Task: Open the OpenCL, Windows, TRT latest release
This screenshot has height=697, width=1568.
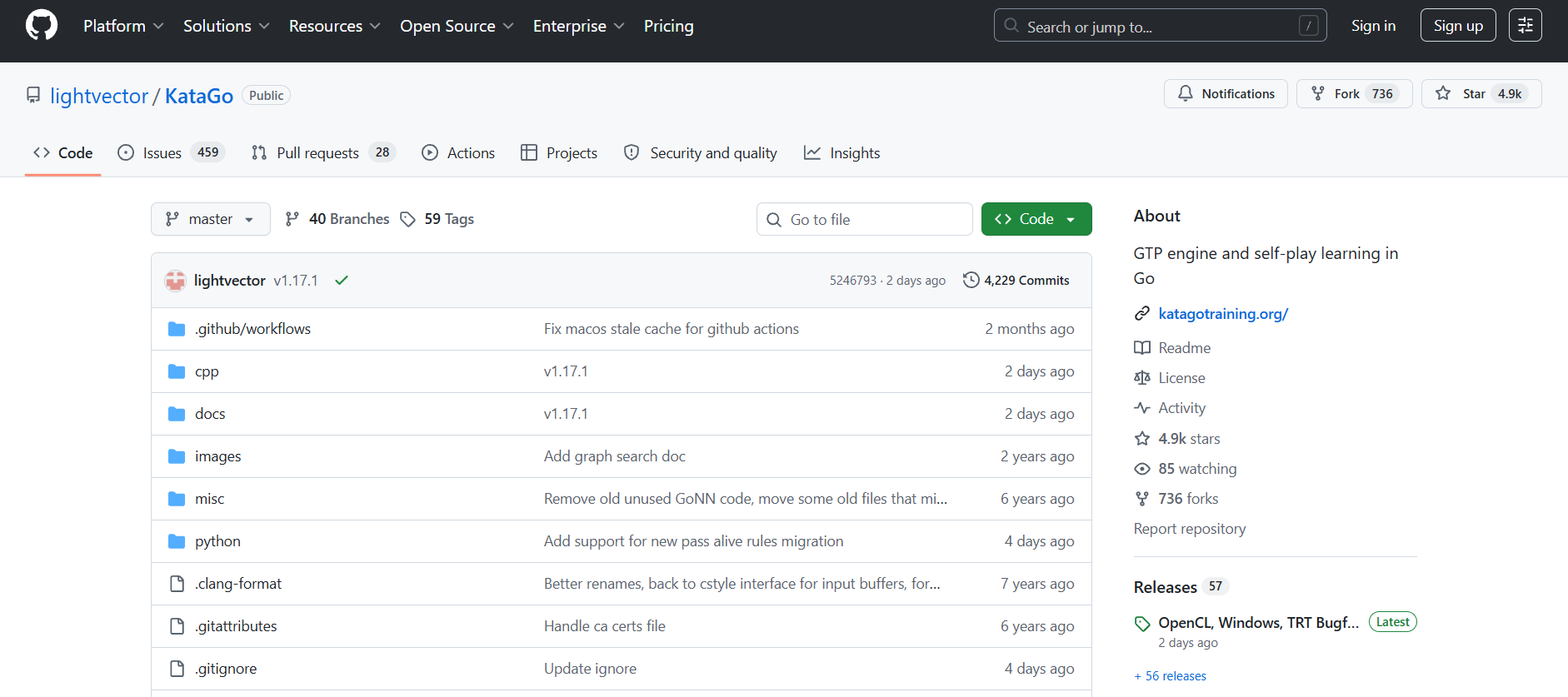Action: point(1258,623)
